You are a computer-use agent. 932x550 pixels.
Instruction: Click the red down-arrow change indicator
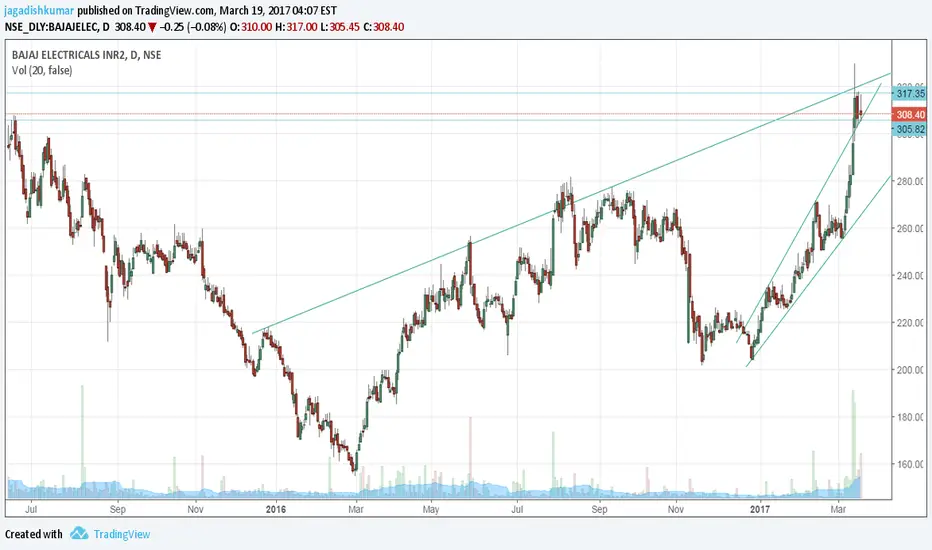[152, 27]
